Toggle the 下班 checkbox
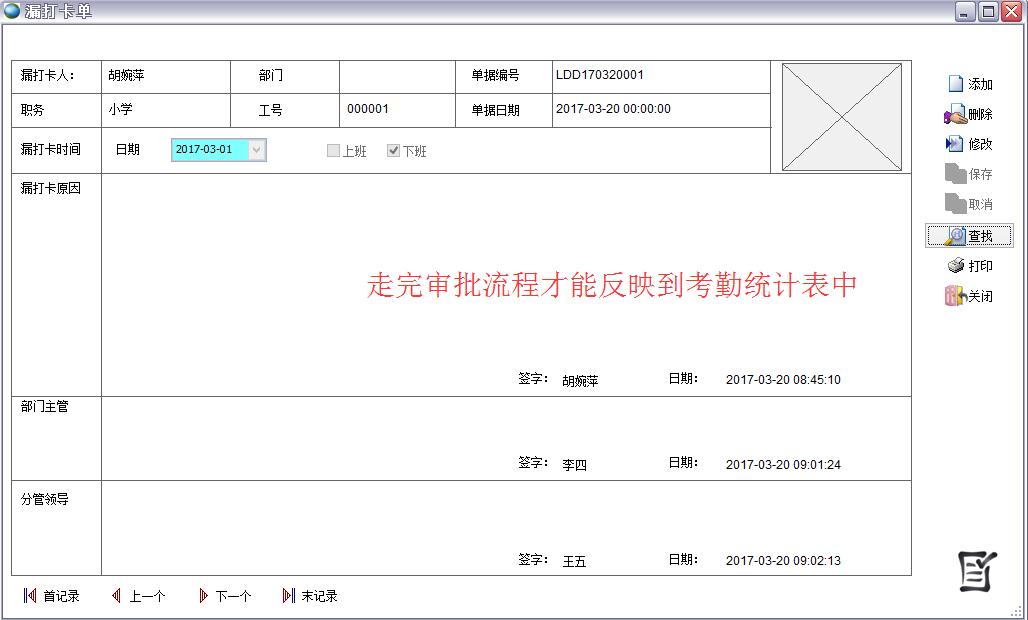Image resolution: width=1028 pixels, height=620 pixels. coord(394,151)
